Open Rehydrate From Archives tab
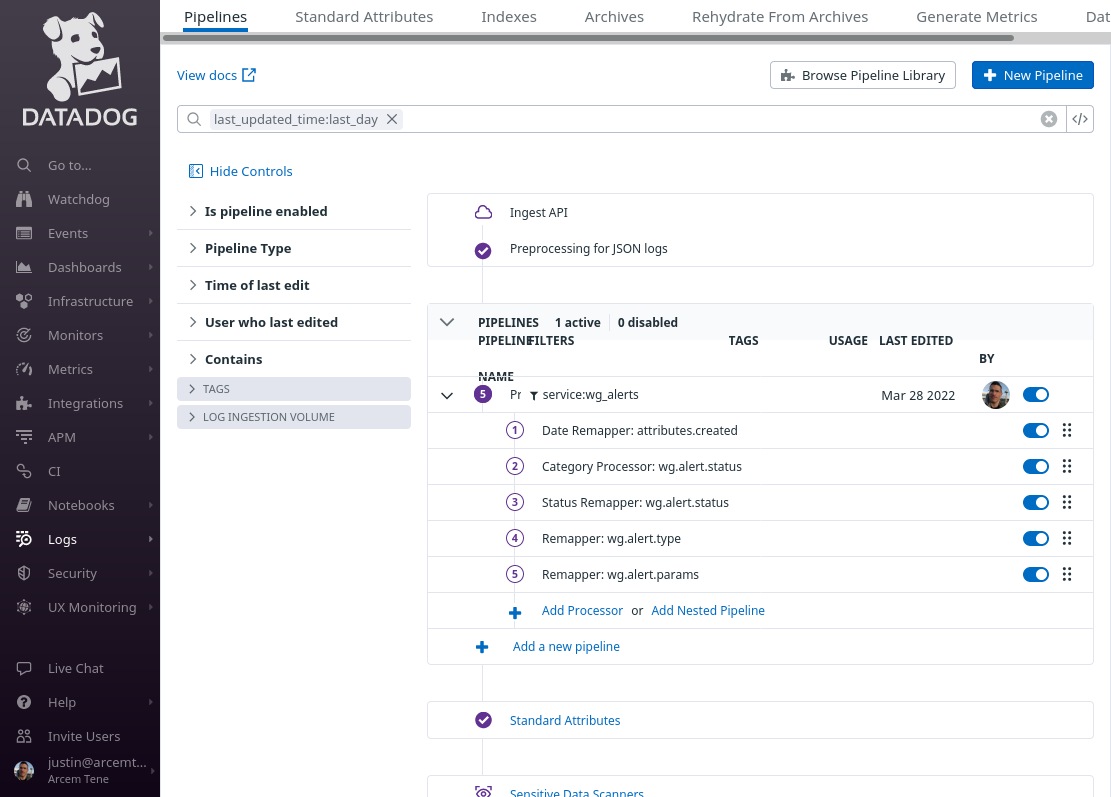 [779, 16]
